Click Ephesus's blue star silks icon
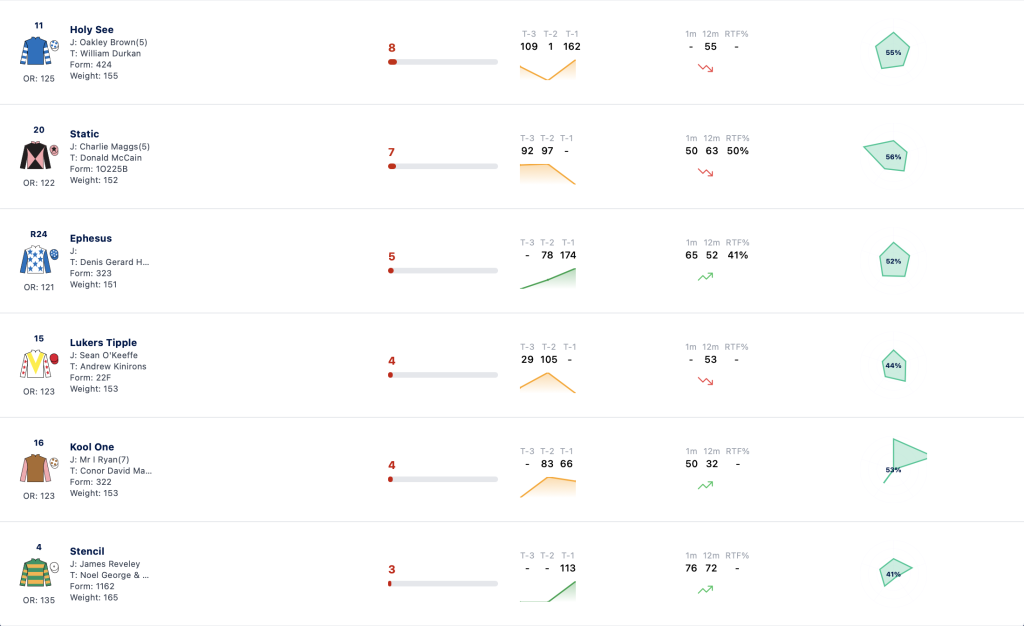1024x626 pixels. tap(35, 260)
